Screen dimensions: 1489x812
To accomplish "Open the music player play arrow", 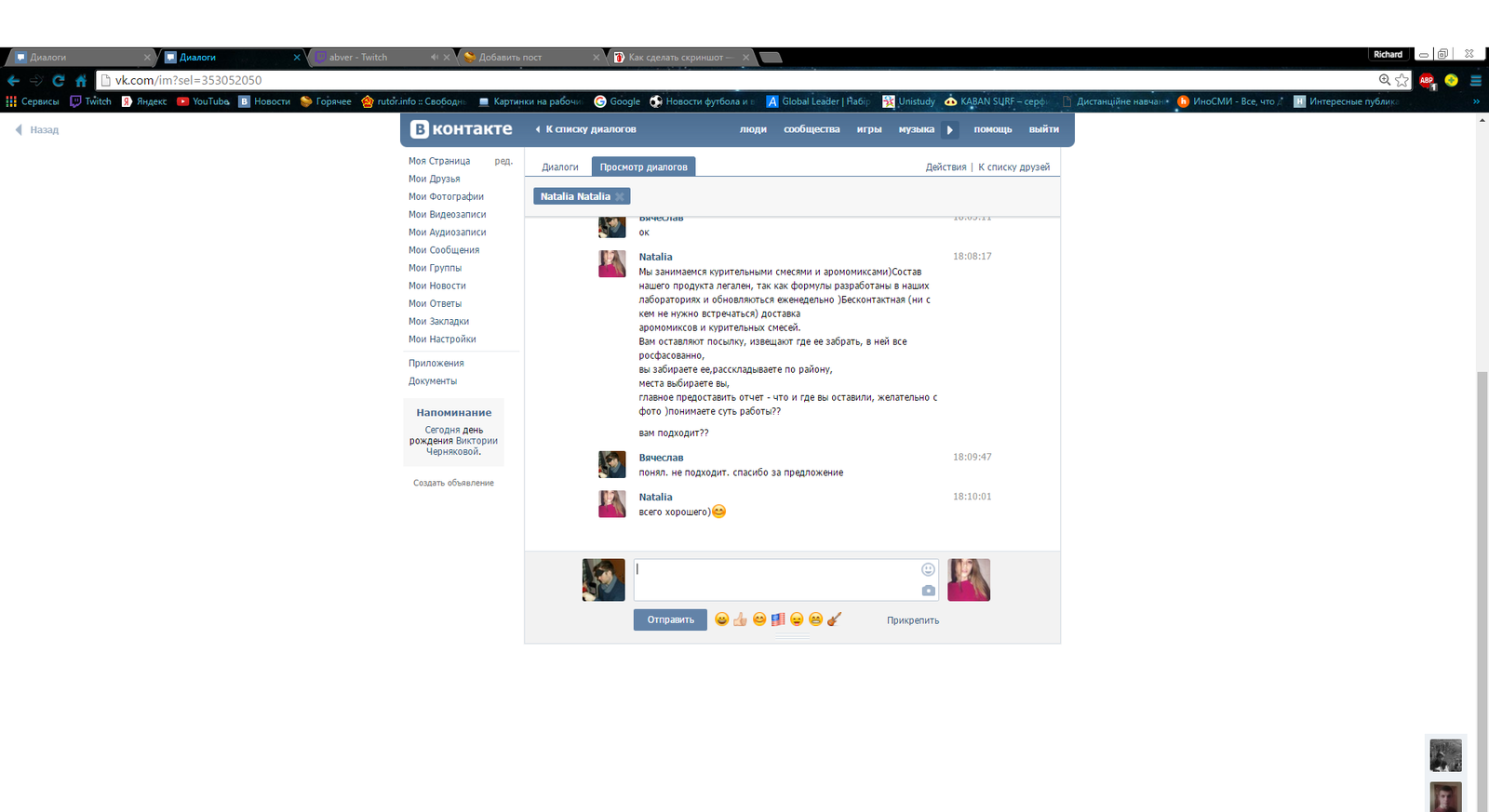I will click(x=949, y=129).
